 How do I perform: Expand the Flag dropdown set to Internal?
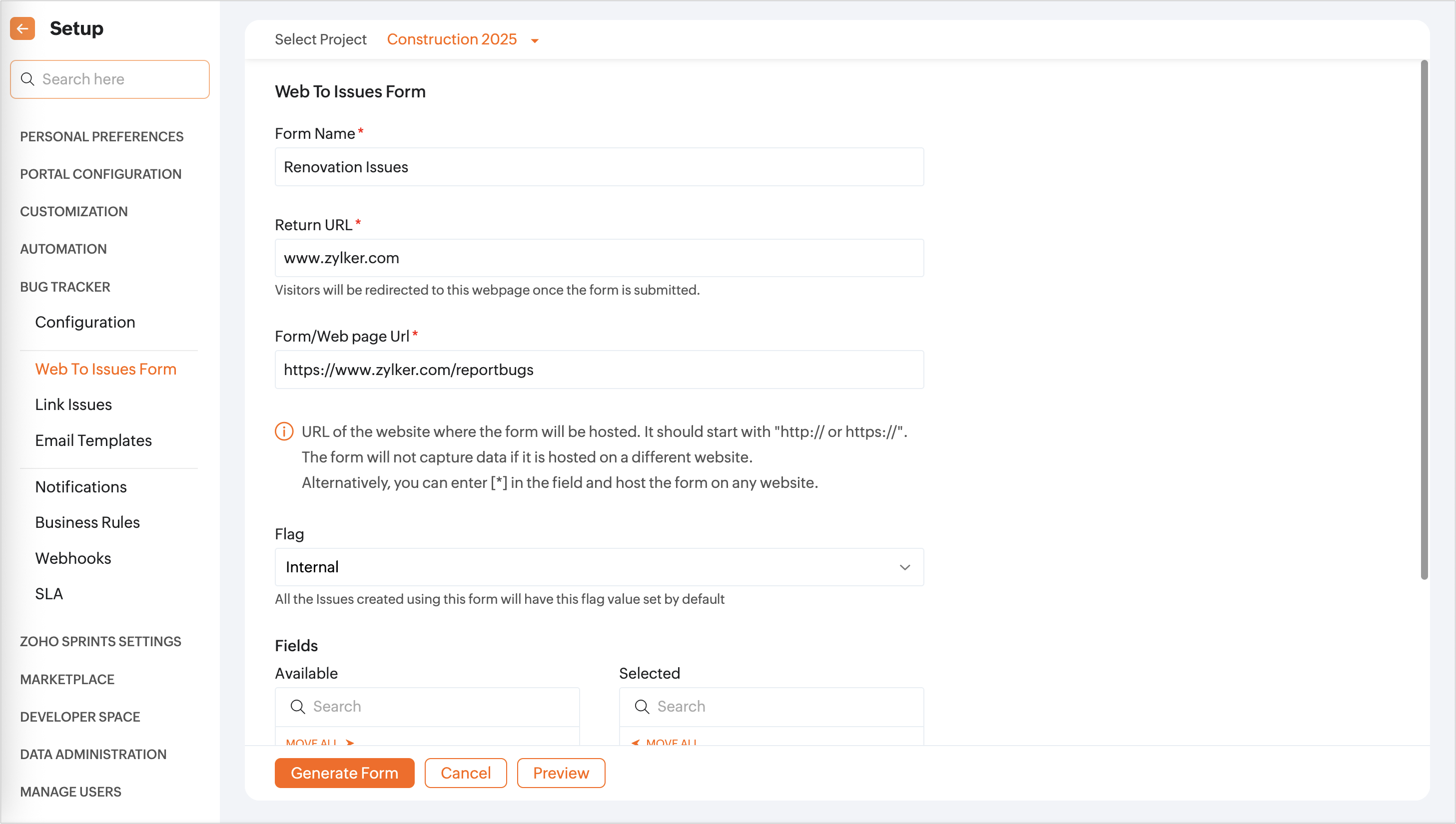tap(599, 567)
